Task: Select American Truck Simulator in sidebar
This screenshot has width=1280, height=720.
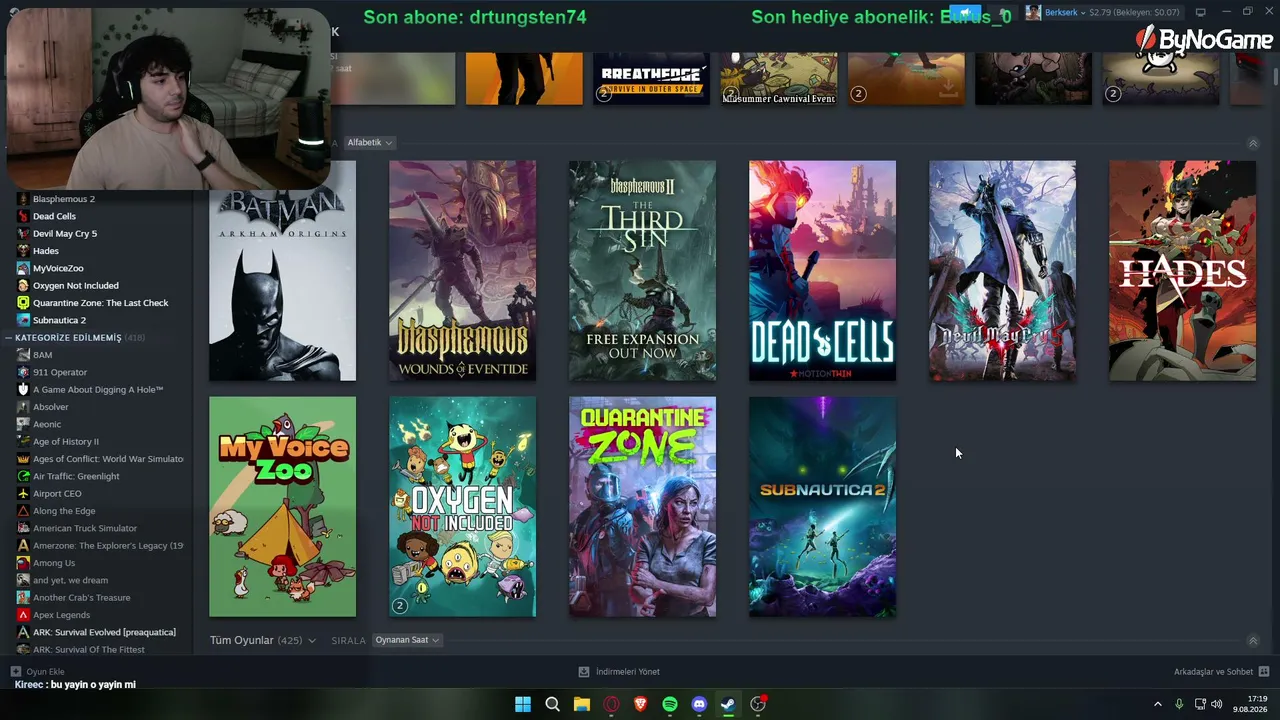Action: coord(85,528)
